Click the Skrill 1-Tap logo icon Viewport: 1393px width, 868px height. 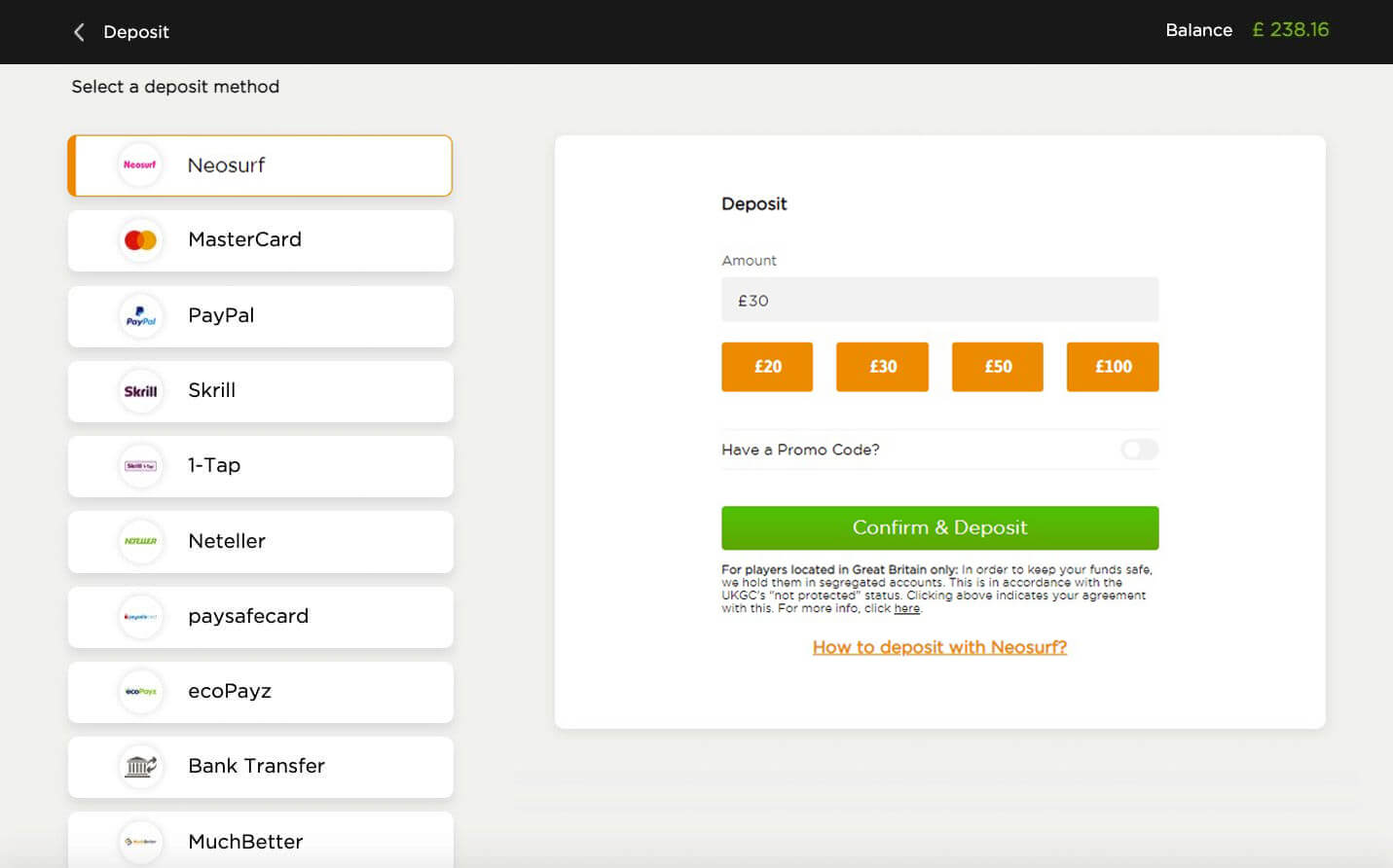(x=140, y=466)
